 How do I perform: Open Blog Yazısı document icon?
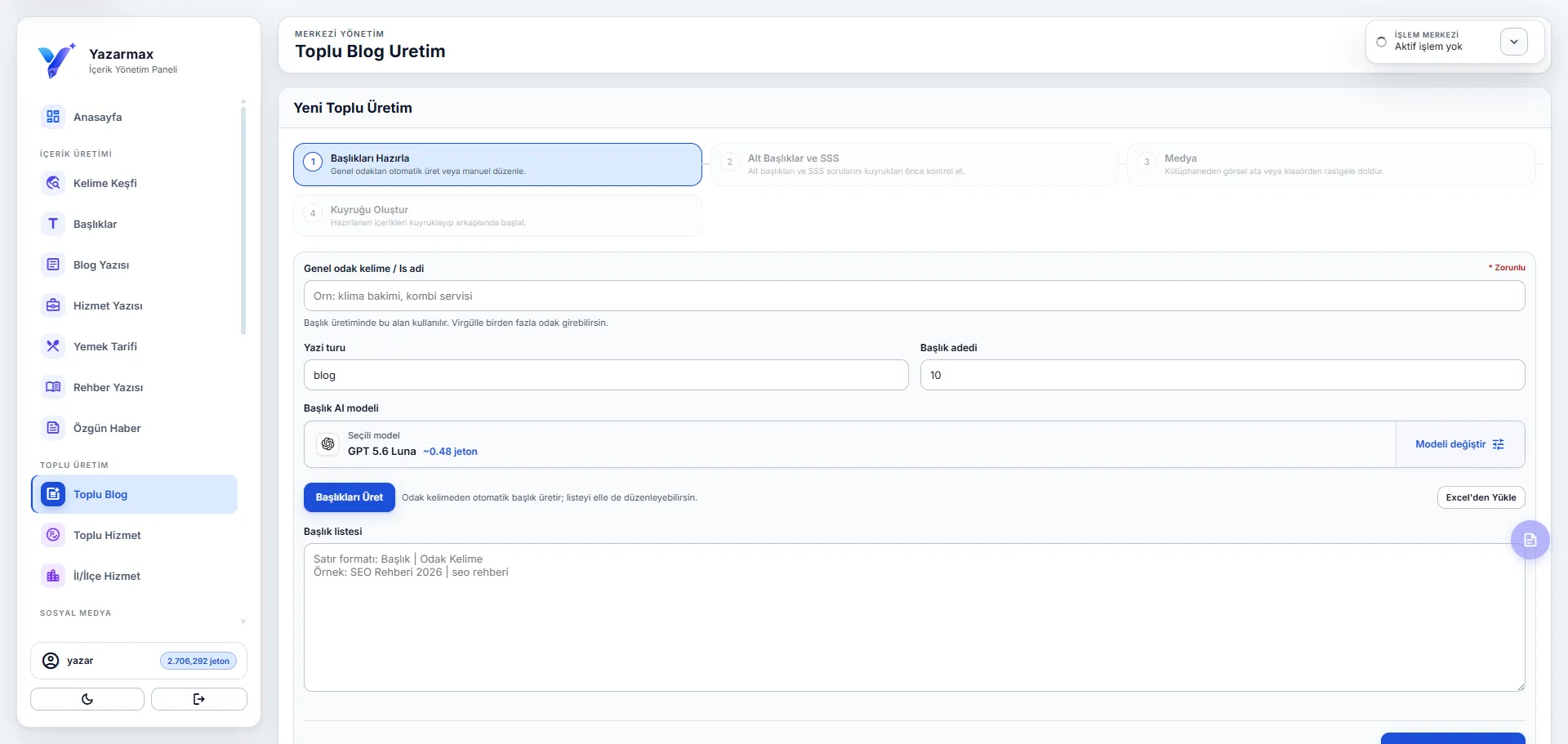tap(53, 265)
